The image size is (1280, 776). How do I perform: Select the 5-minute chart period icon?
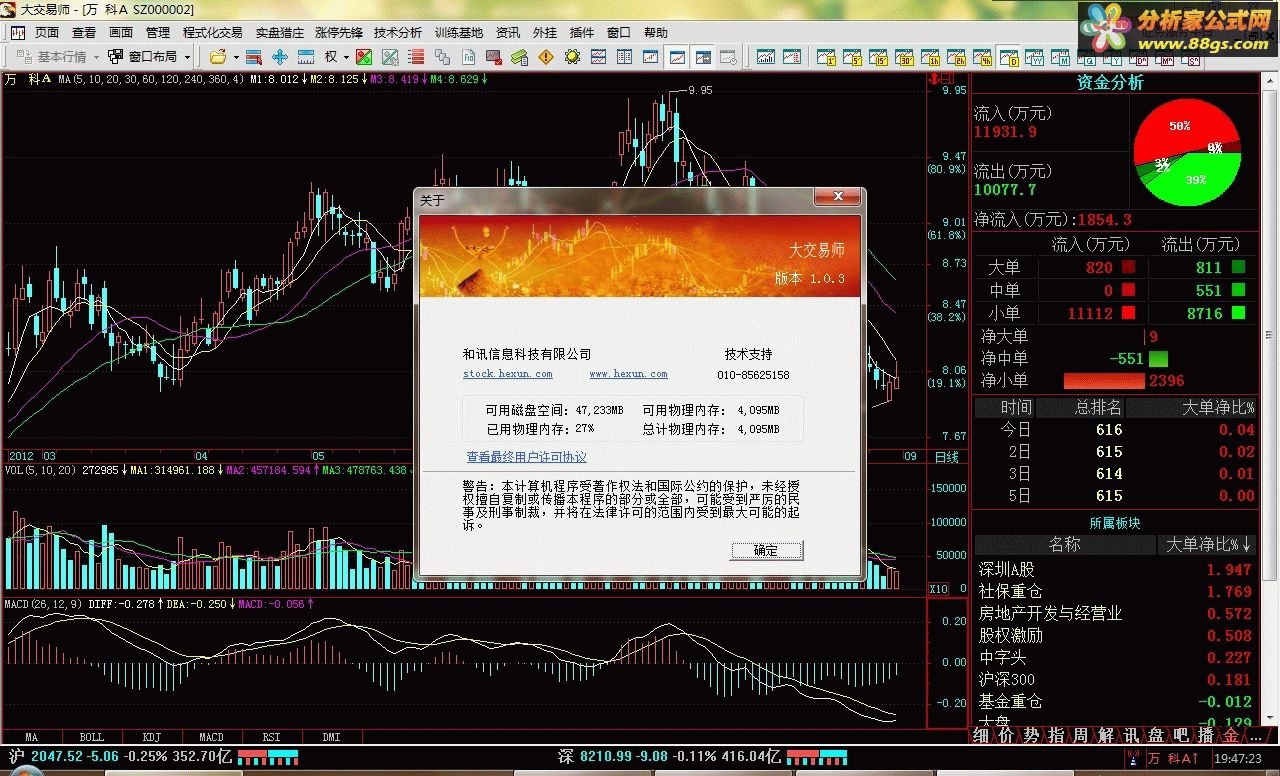854,57
